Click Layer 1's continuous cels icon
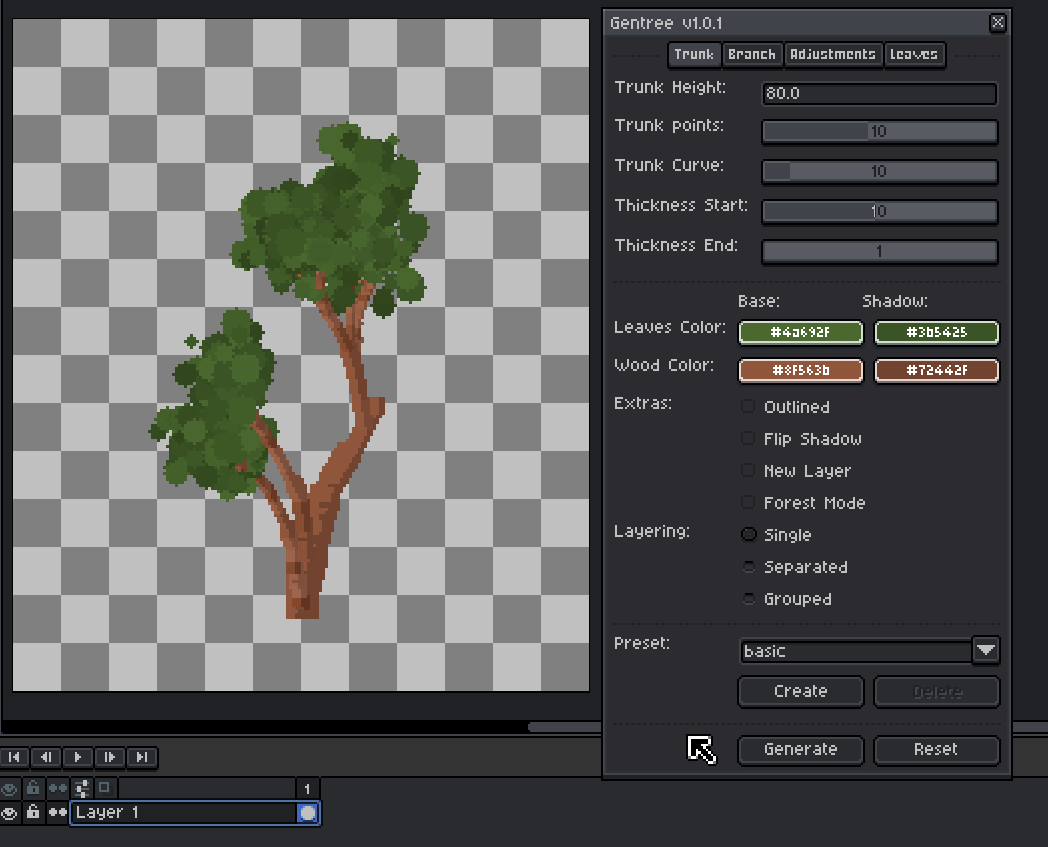The width and height of the screenshot is (1048, 847). [x=57, y=813]
